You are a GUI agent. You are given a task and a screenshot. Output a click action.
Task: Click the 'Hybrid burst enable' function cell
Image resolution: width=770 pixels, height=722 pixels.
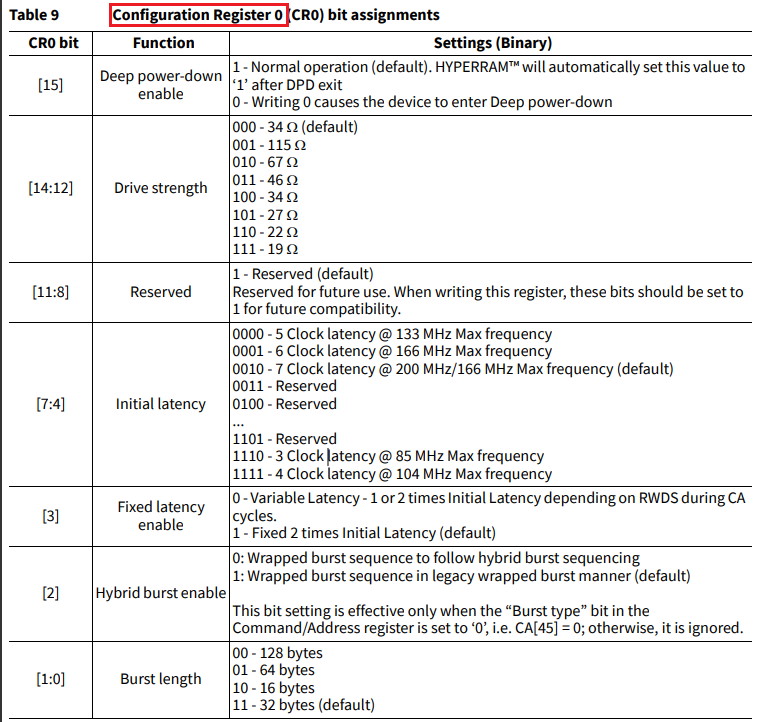(x=161, y=593)
